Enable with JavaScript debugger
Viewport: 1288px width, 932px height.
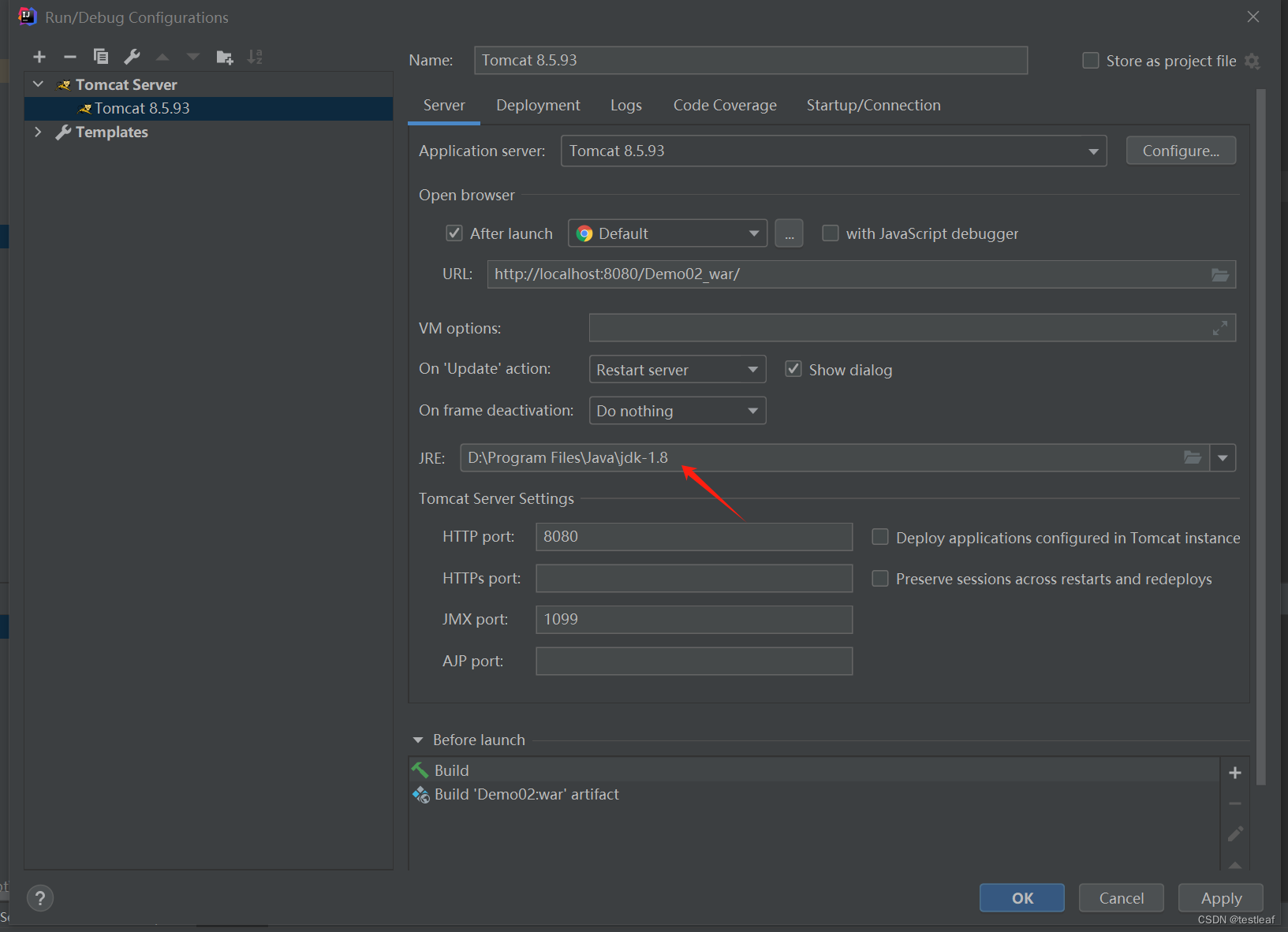[x=831, y=233]
